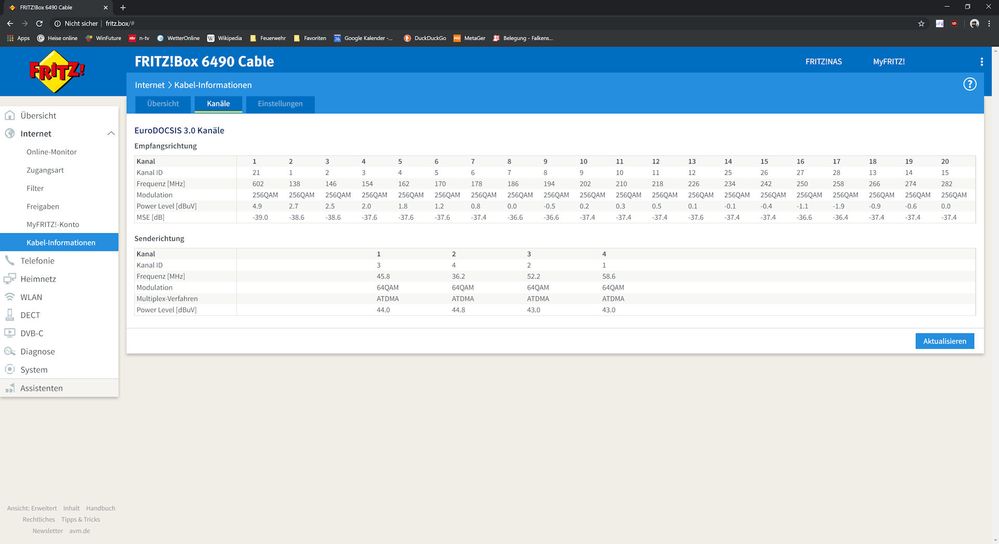Viewport: 999px width, 544px height.
Task: Click the Telefonie phone icon
Action: [x=10, y=261]
